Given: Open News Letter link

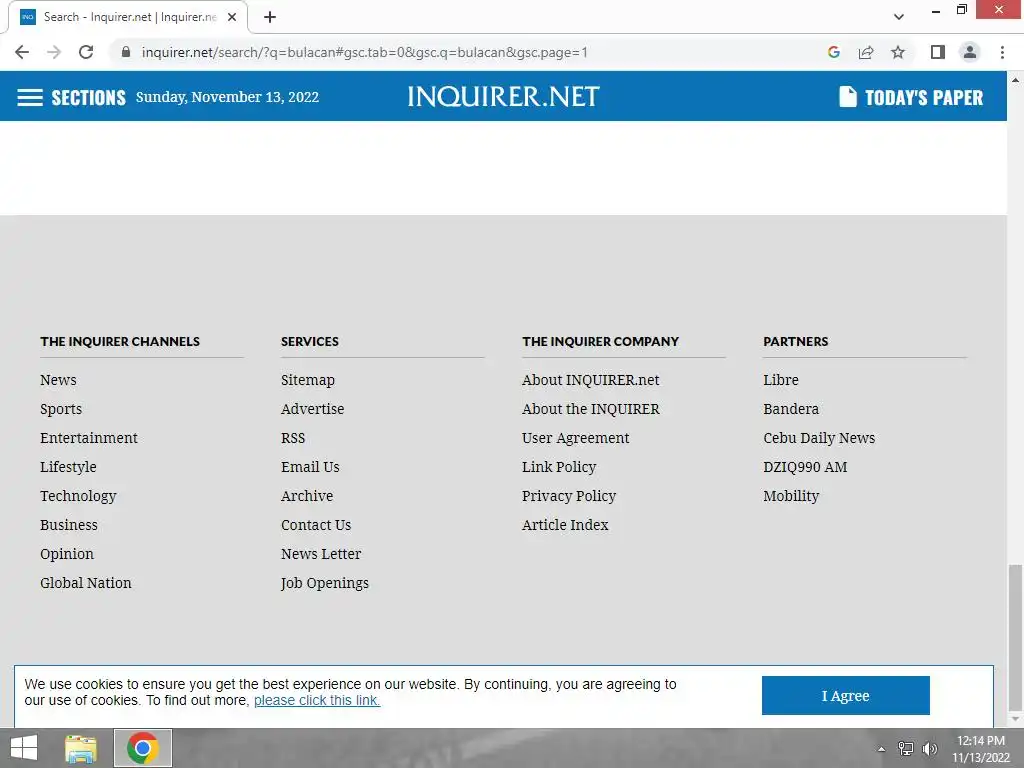Looking at the screenshot, I should [x=321, y=554].
